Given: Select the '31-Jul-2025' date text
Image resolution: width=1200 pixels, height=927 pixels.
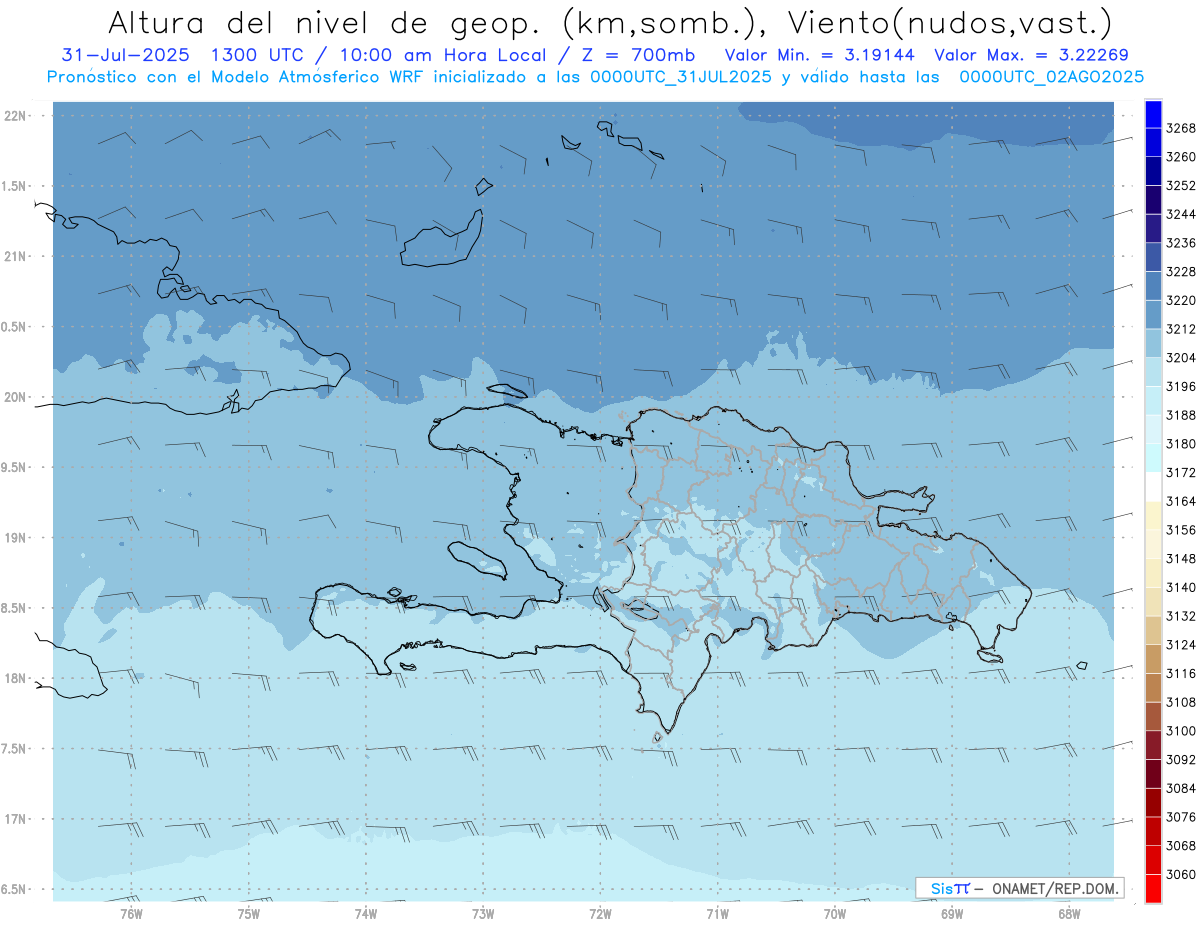Looking at the screenshot, I should (x=127, y=55).
